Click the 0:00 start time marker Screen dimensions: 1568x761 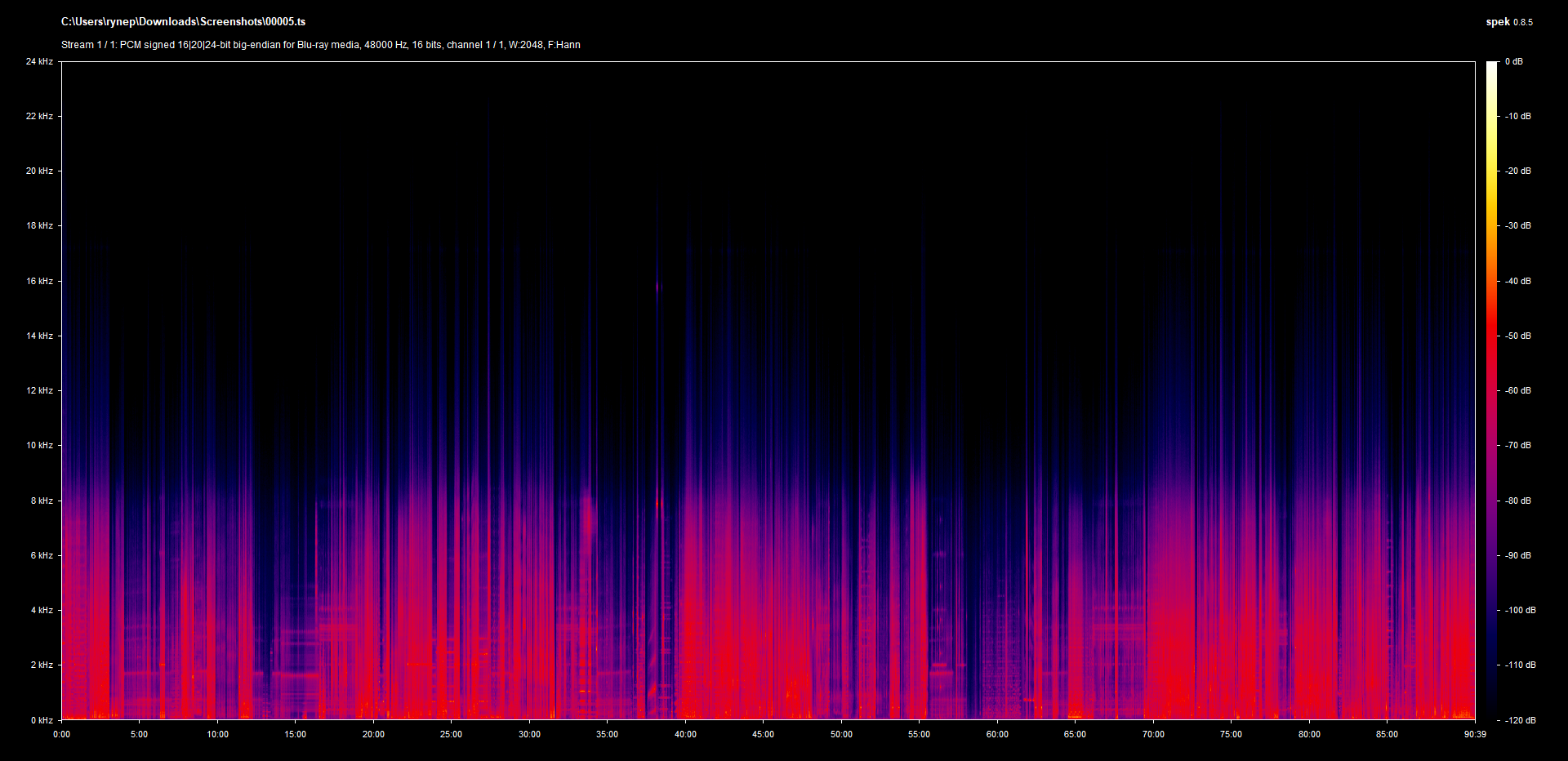[62, 734]
